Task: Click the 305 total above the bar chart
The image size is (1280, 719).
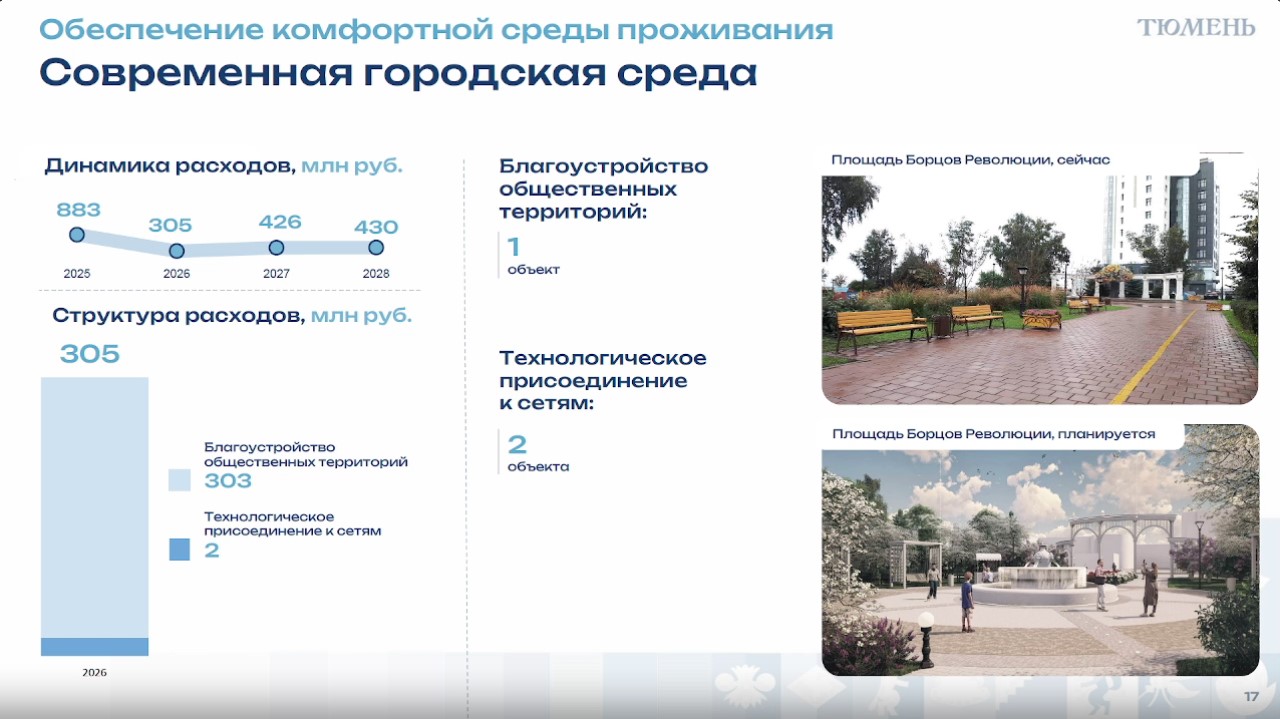Action: (x=89, y=354)
